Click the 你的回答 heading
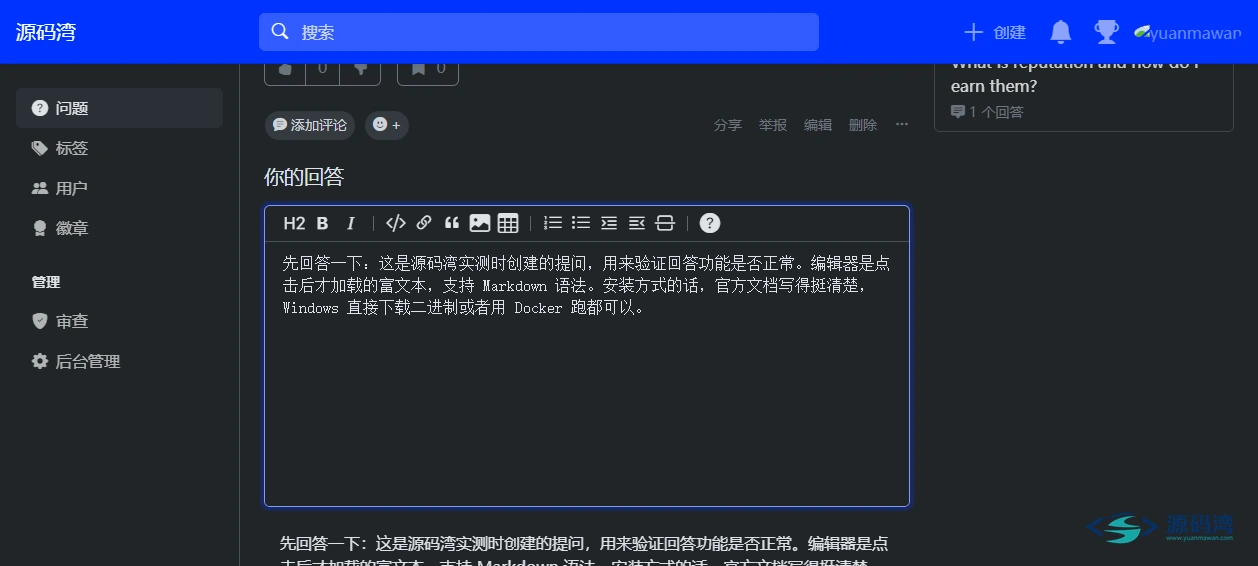Image resolution: width=1258 pixels, height=566 pixels. [x=304, y=177]
